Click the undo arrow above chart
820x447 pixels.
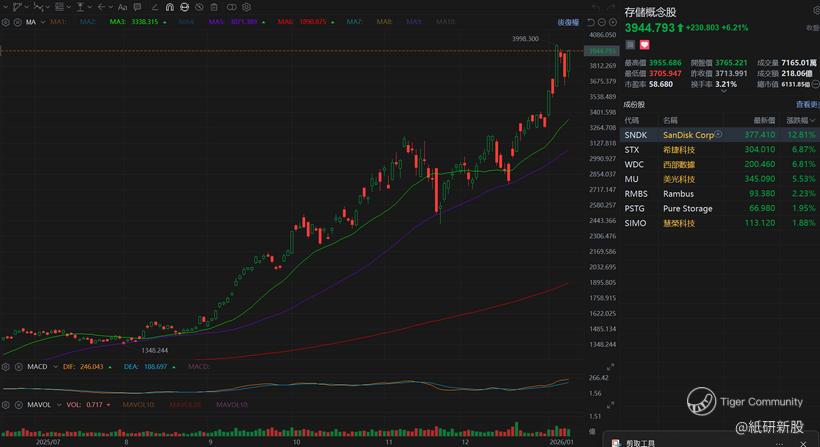(x=596, y=7)
